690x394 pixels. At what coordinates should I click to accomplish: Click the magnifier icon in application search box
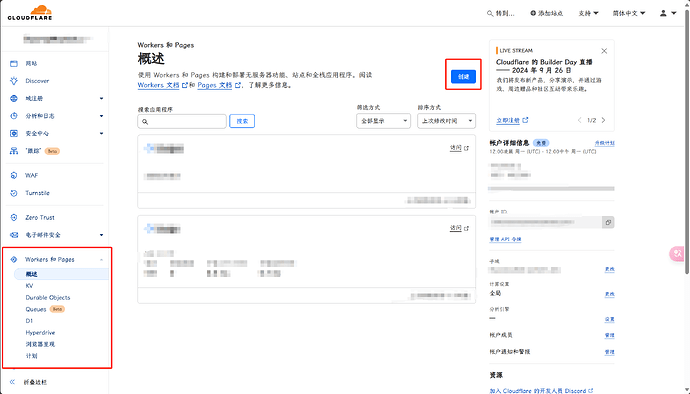[145, 122]
